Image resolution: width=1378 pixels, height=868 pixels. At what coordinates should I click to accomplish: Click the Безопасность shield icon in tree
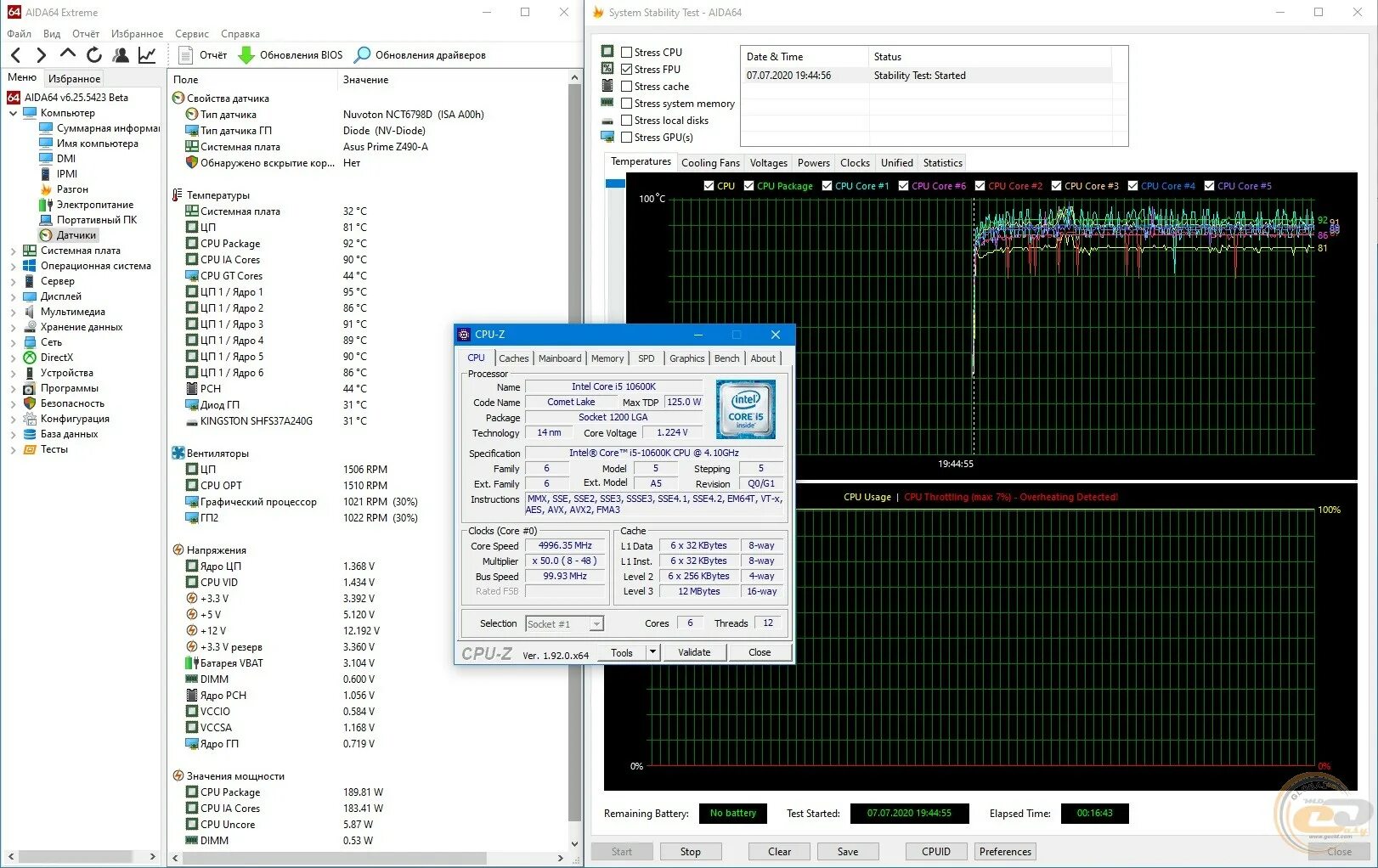[x=30, y=403]
